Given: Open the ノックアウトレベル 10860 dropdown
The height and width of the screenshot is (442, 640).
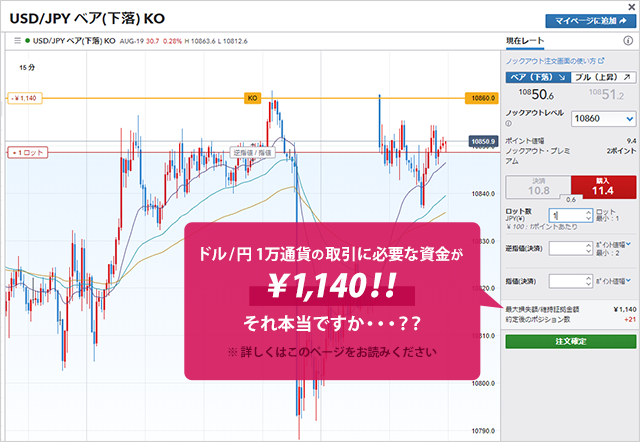Looking at the screenshot, I should point(601,118).
